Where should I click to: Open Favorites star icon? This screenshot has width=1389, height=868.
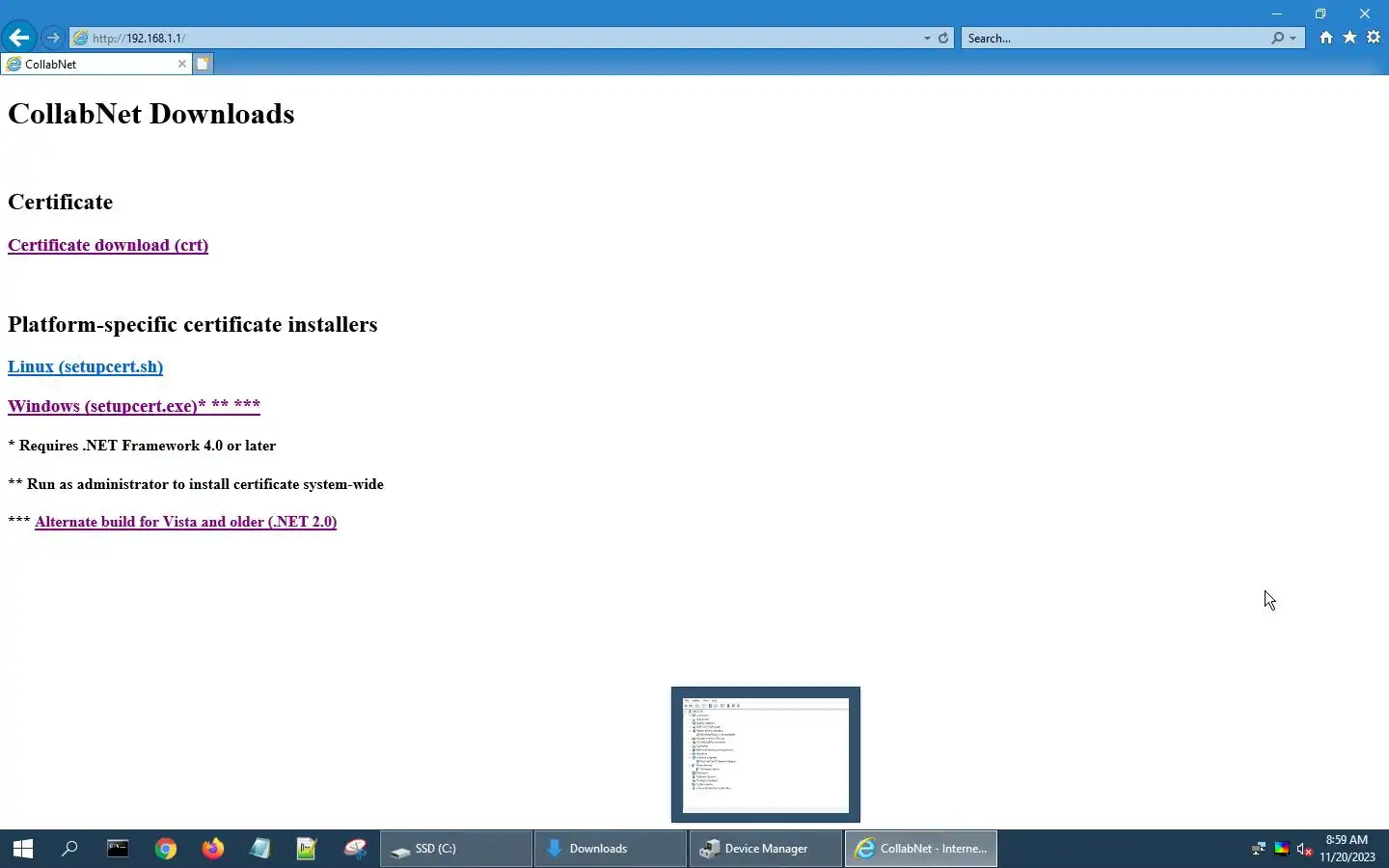coord(1349,38)
